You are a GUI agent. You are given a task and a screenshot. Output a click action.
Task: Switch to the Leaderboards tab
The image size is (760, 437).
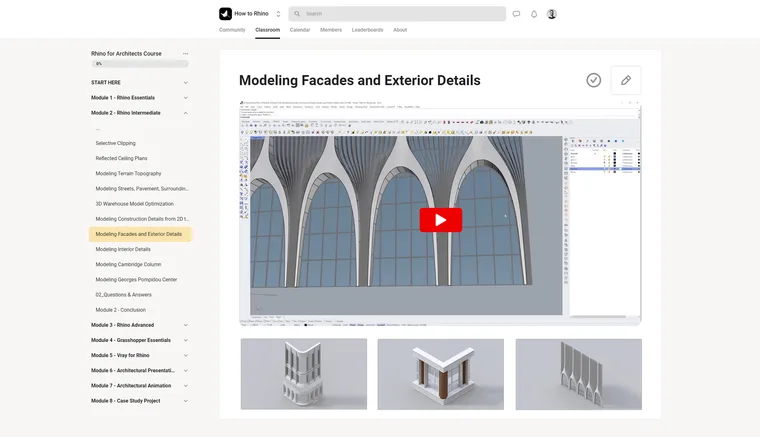pyautogui.click(x=367, y=30)
